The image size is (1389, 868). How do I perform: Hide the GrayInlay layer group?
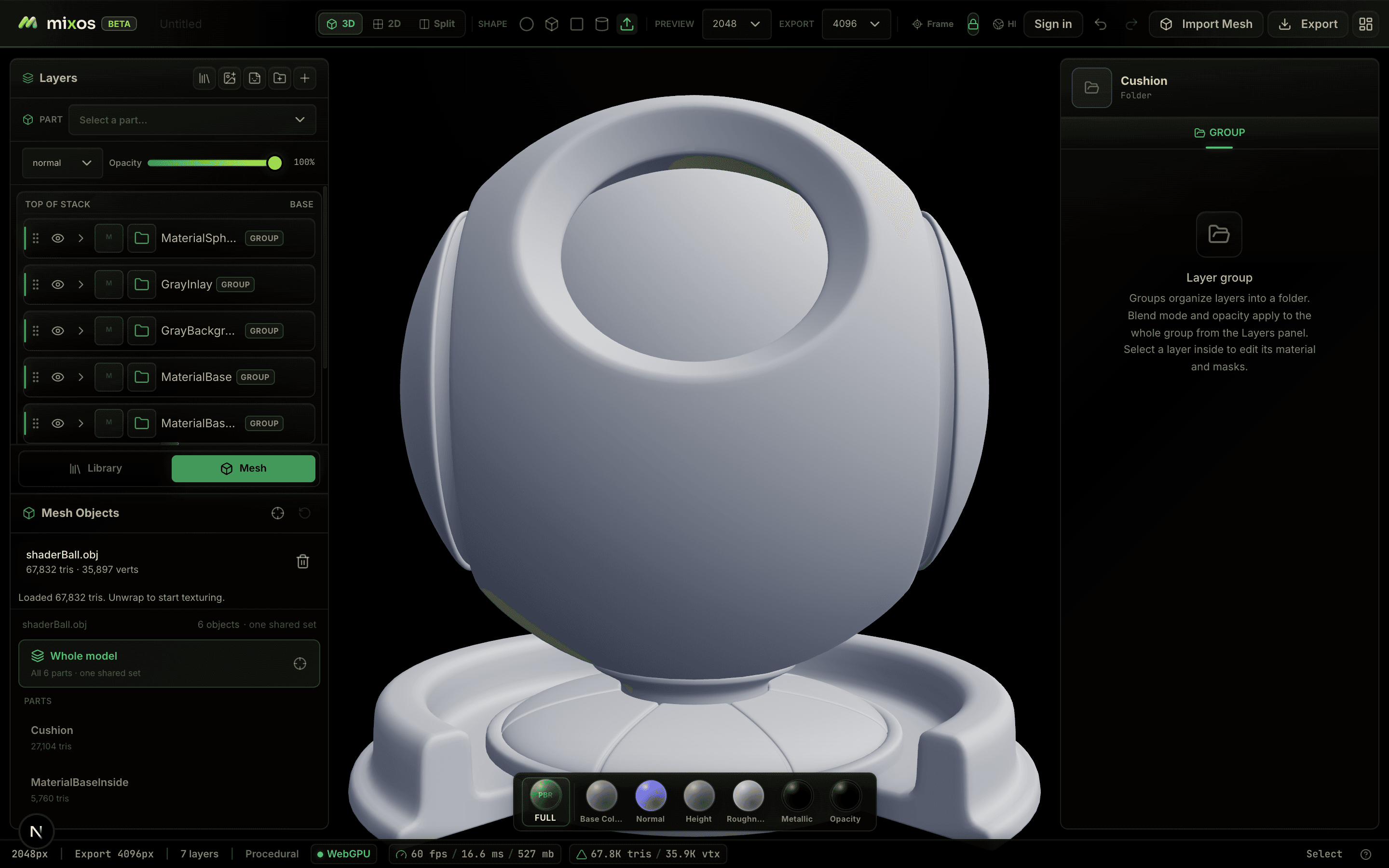[x=58, y=285]
